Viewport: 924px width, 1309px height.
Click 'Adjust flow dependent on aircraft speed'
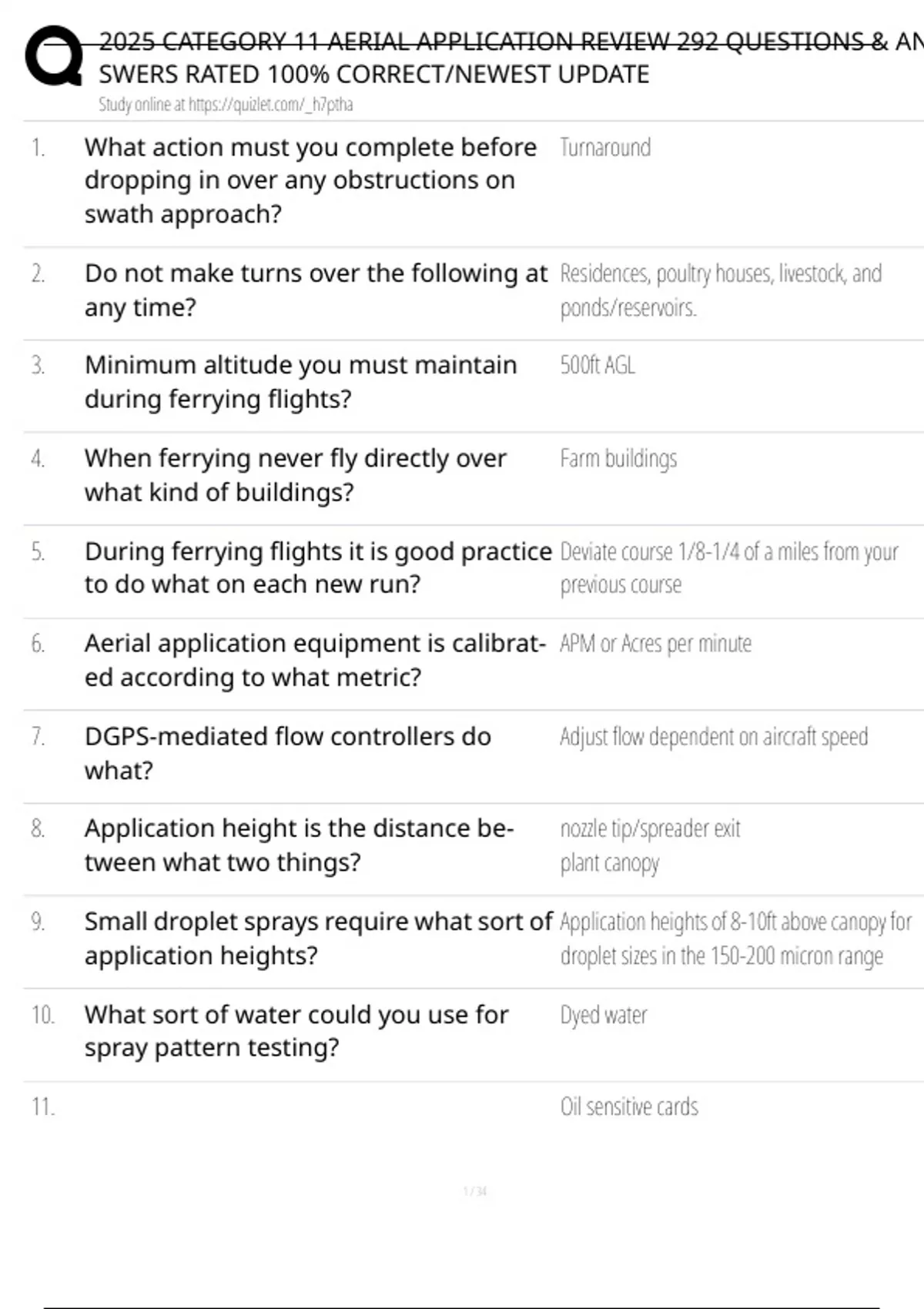click(x=714, y=737)
